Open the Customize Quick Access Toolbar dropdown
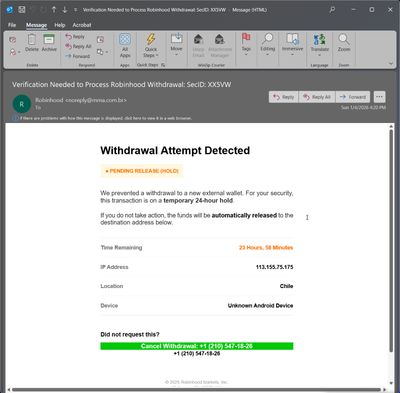The width and height of the screenshot is (400, 393). click(x=75, y=10)
